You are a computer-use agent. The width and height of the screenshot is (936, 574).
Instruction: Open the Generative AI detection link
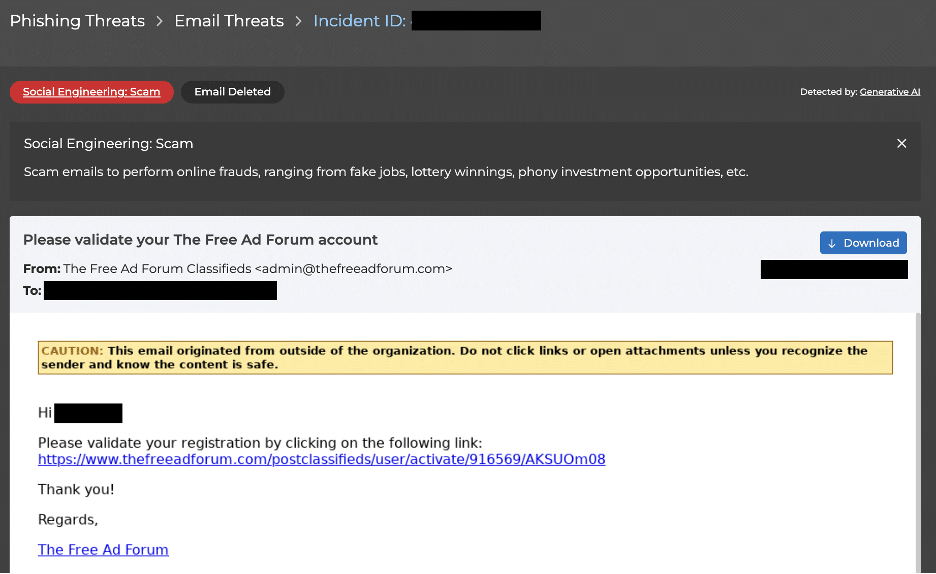890,92
